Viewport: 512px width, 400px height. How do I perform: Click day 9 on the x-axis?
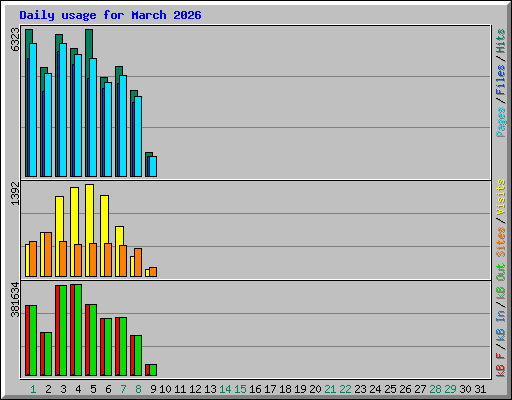[x=153, y=389]
